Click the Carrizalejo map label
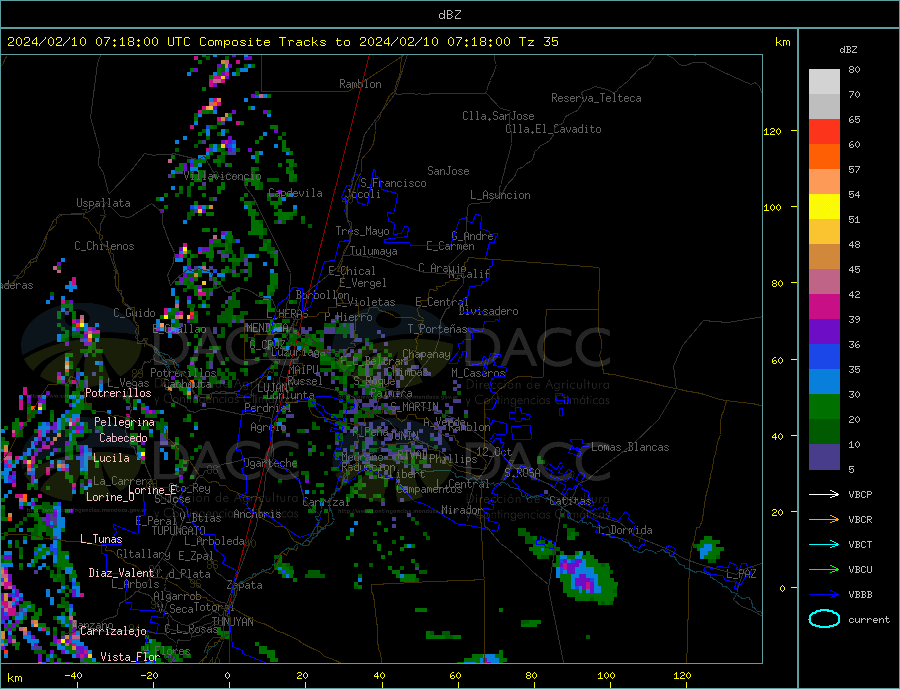The width and height of the screenshot is (900, 689). tap(113, 632)
